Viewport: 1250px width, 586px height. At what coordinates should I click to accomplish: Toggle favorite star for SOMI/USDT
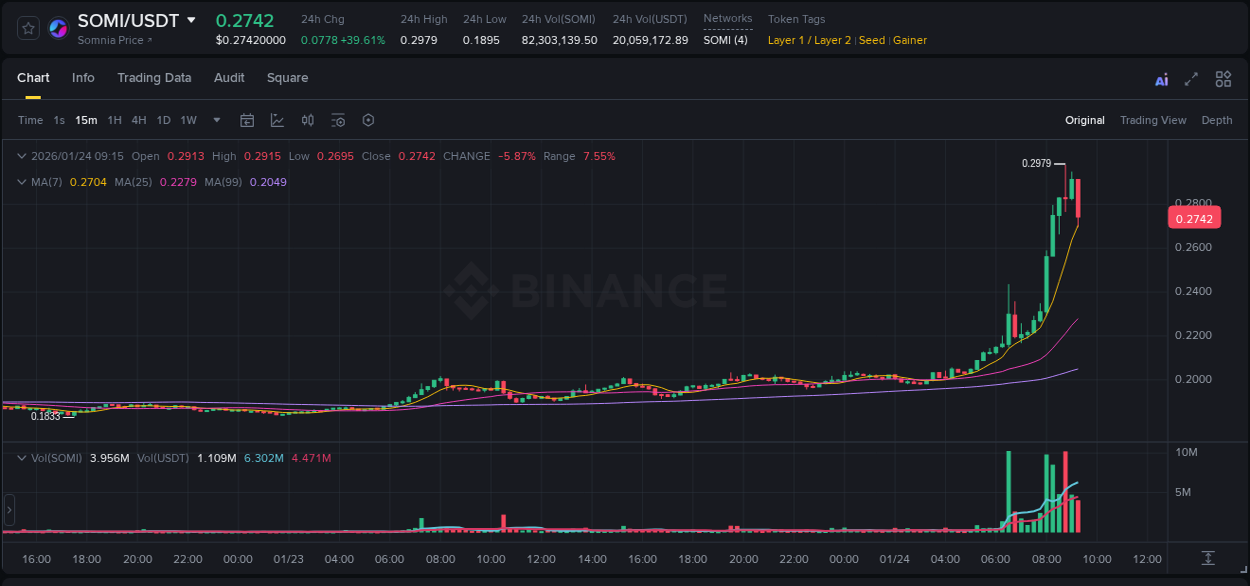27,27
